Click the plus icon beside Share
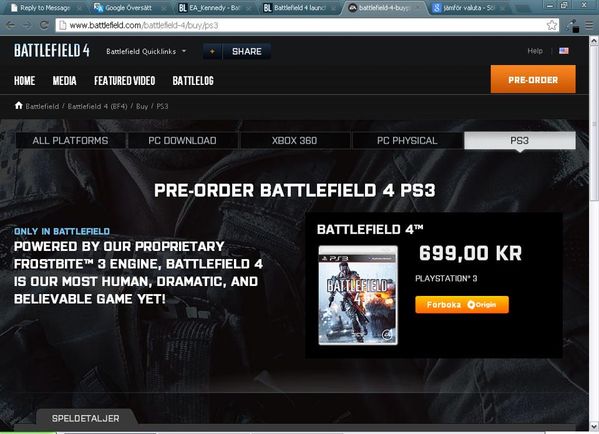This screenshot has width=599, height=434. click(212, 52)
